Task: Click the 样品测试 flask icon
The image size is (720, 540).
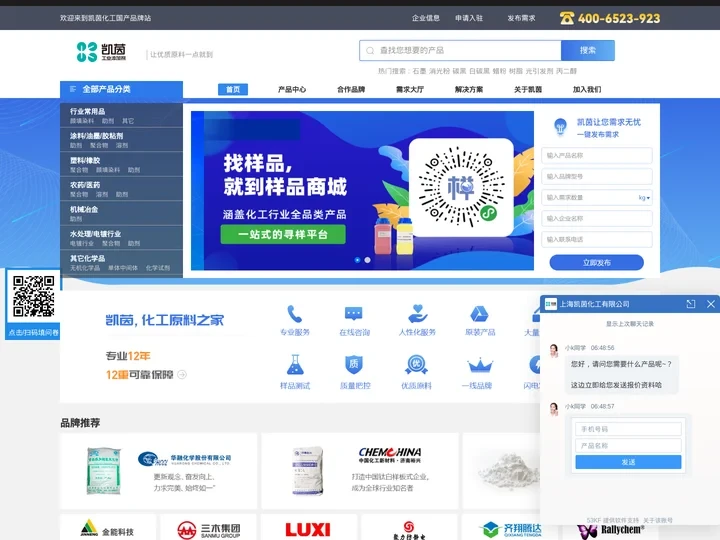Action: (x=295, y=365)
